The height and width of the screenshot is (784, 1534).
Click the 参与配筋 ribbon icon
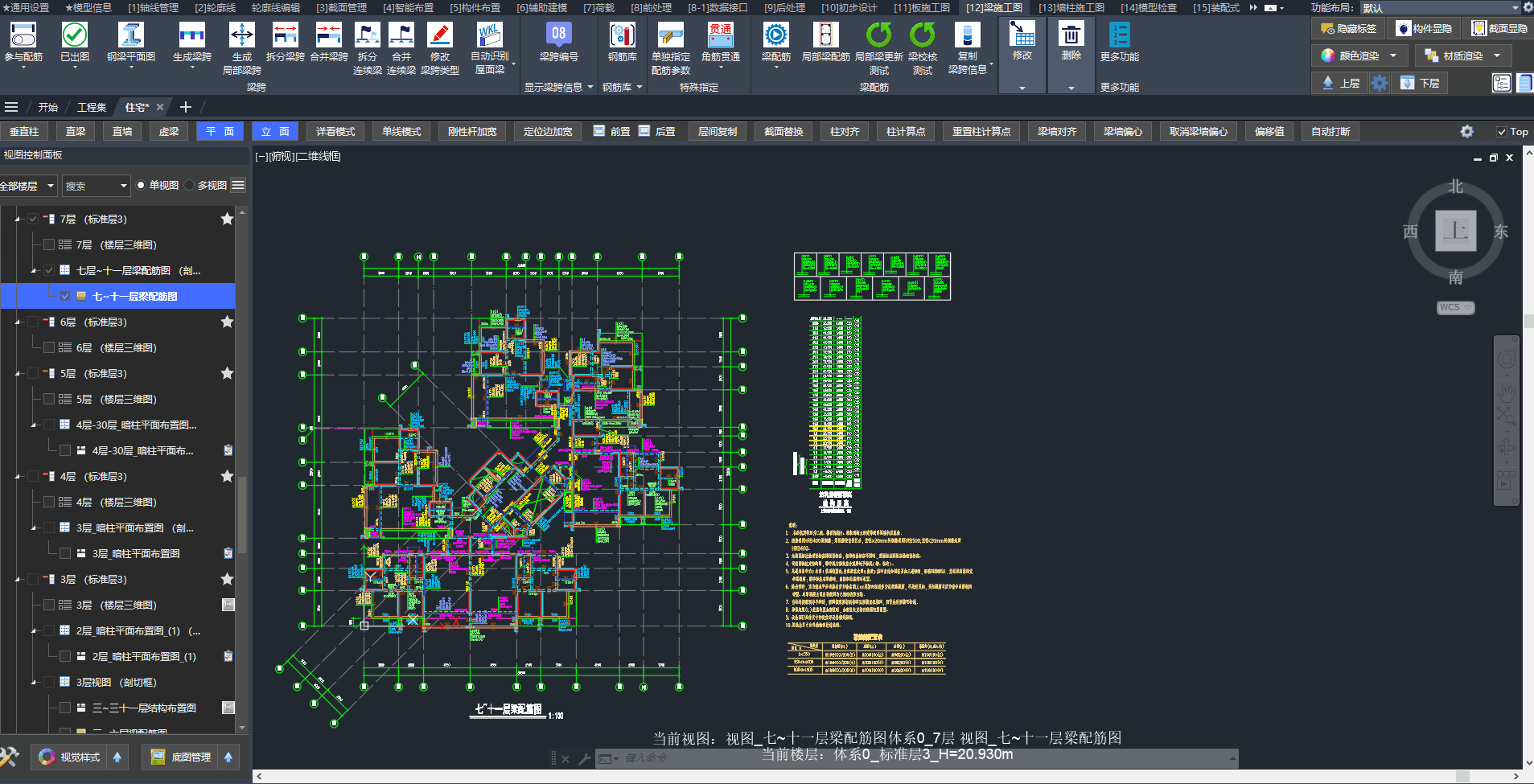(23, 36)
